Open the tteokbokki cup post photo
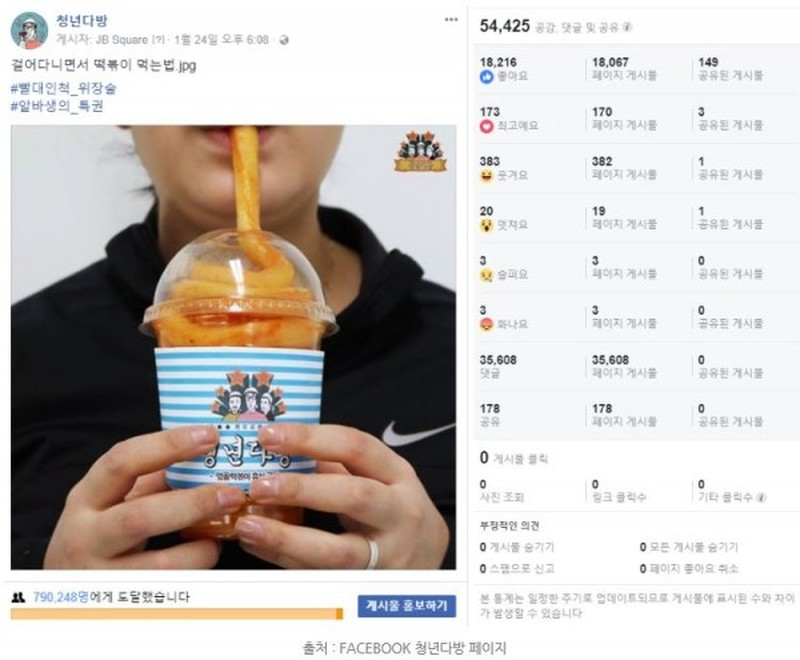 coord(233,347)
